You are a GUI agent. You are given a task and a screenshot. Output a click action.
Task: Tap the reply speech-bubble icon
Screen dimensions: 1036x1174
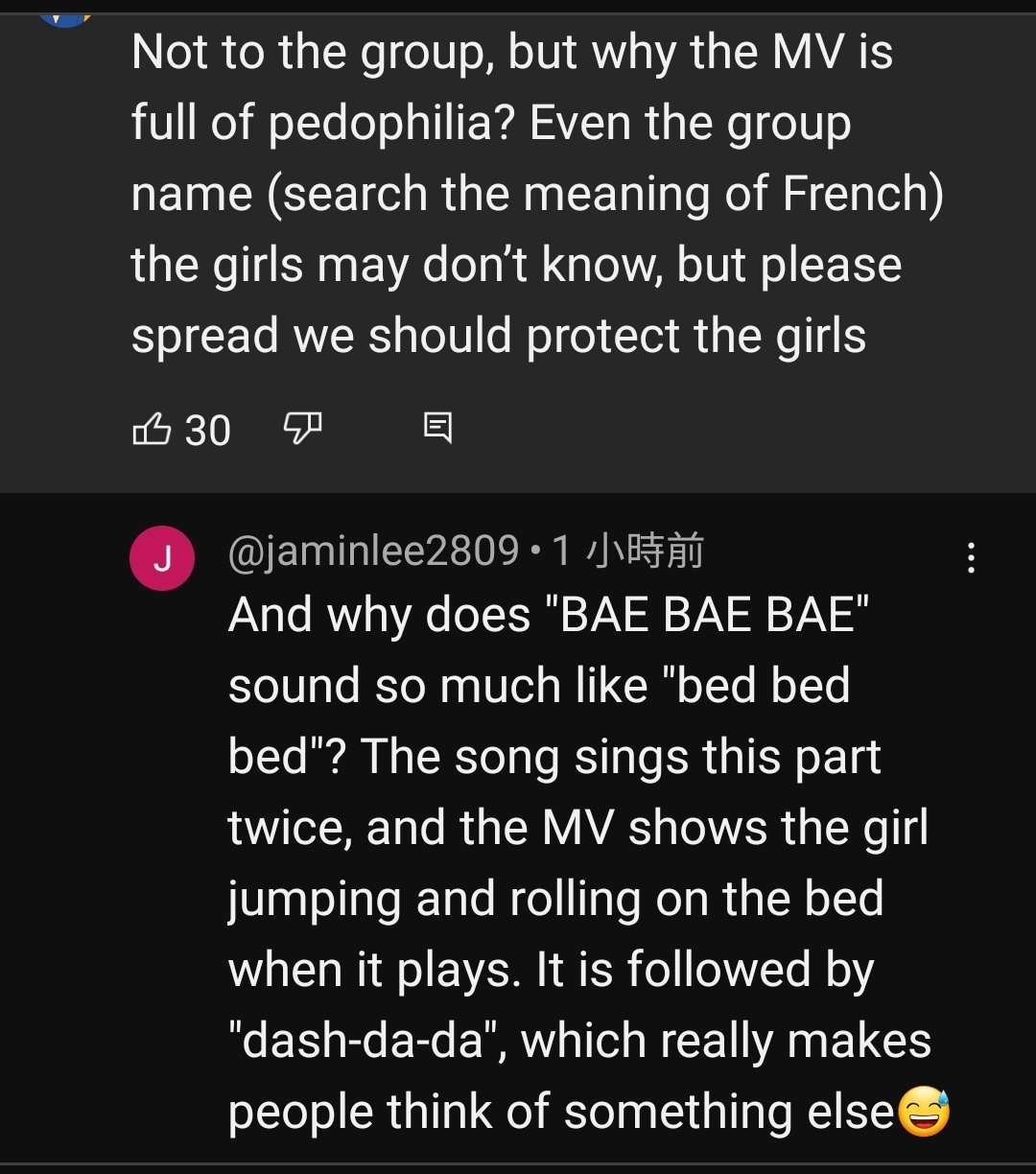pyautogui.click(x=437, y=428)
